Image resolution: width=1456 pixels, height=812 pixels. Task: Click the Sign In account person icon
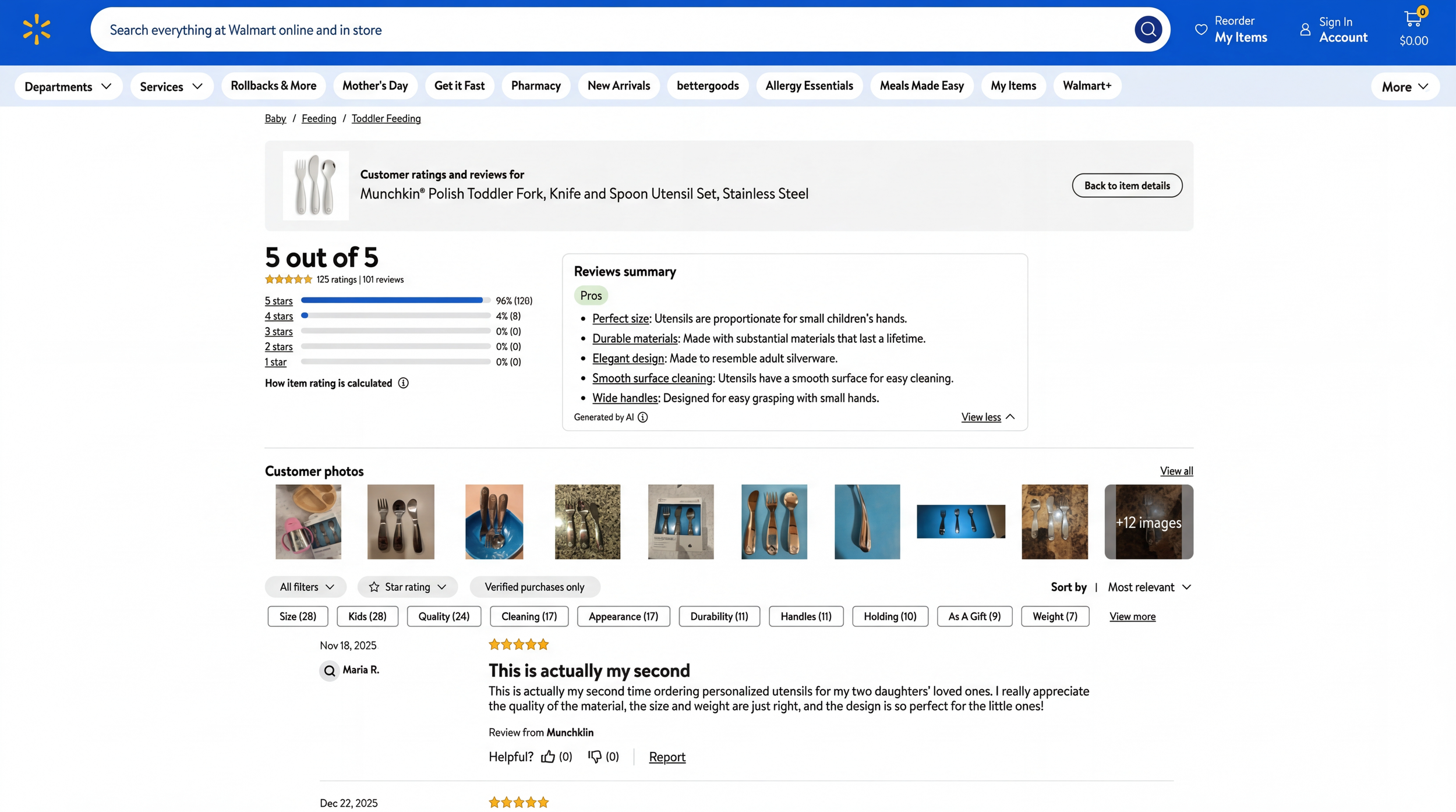[x=1305, y=29]
